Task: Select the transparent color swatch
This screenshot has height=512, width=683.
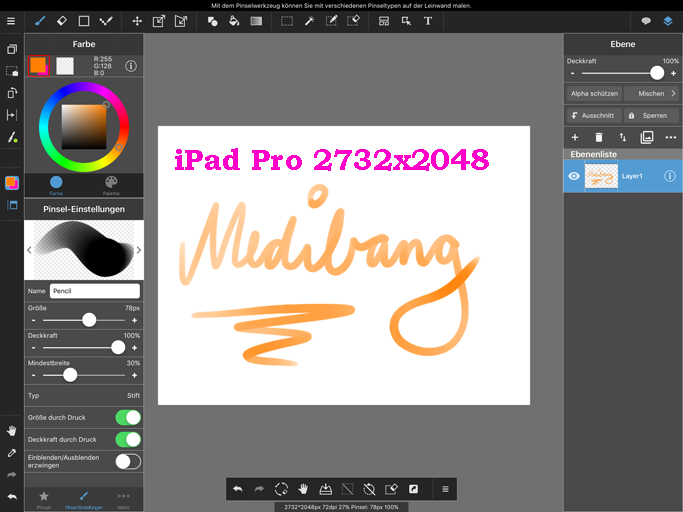Action: [65, 66]
